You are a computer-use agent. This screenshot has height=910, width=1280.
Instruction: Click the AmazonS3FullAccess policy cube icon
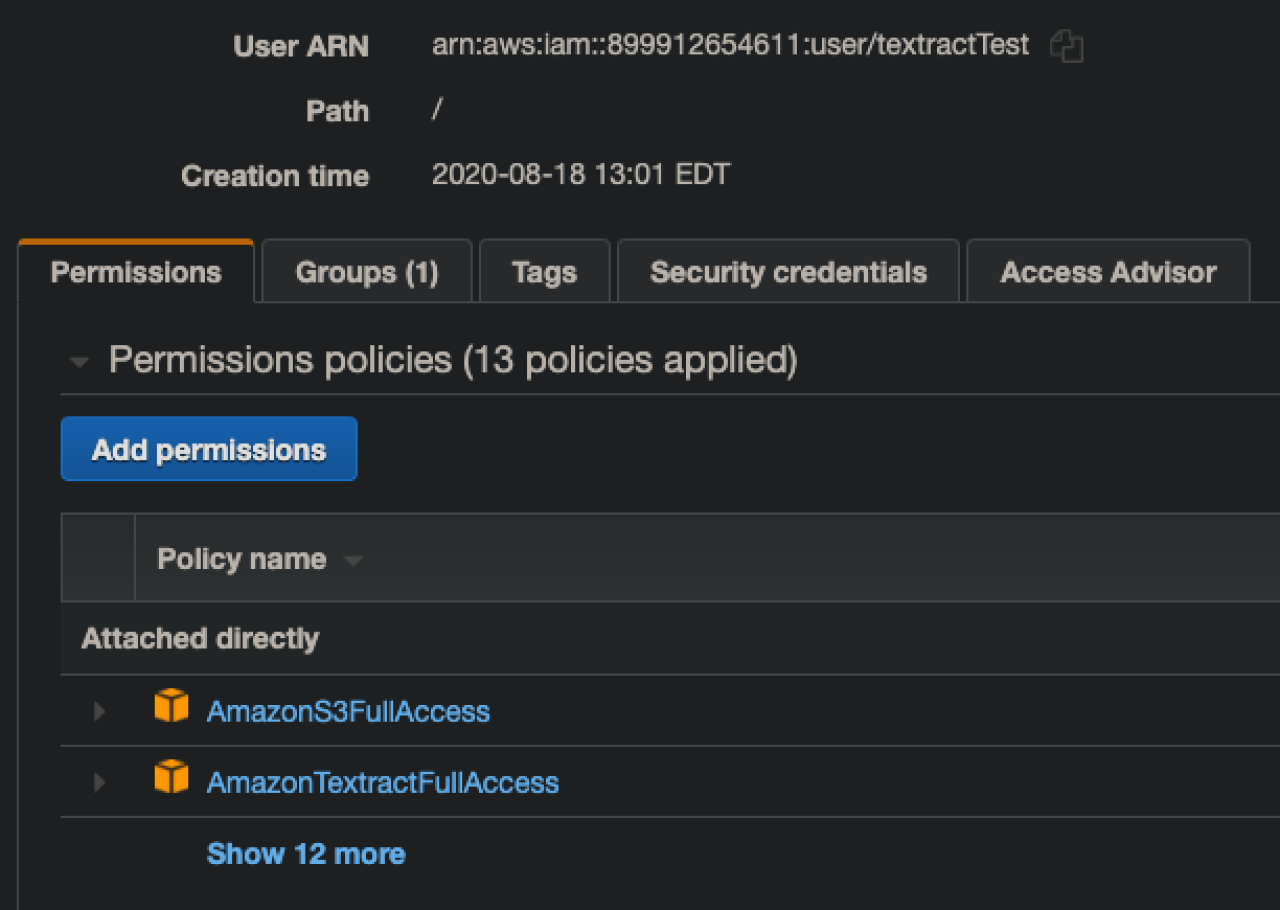pos(171,706)
